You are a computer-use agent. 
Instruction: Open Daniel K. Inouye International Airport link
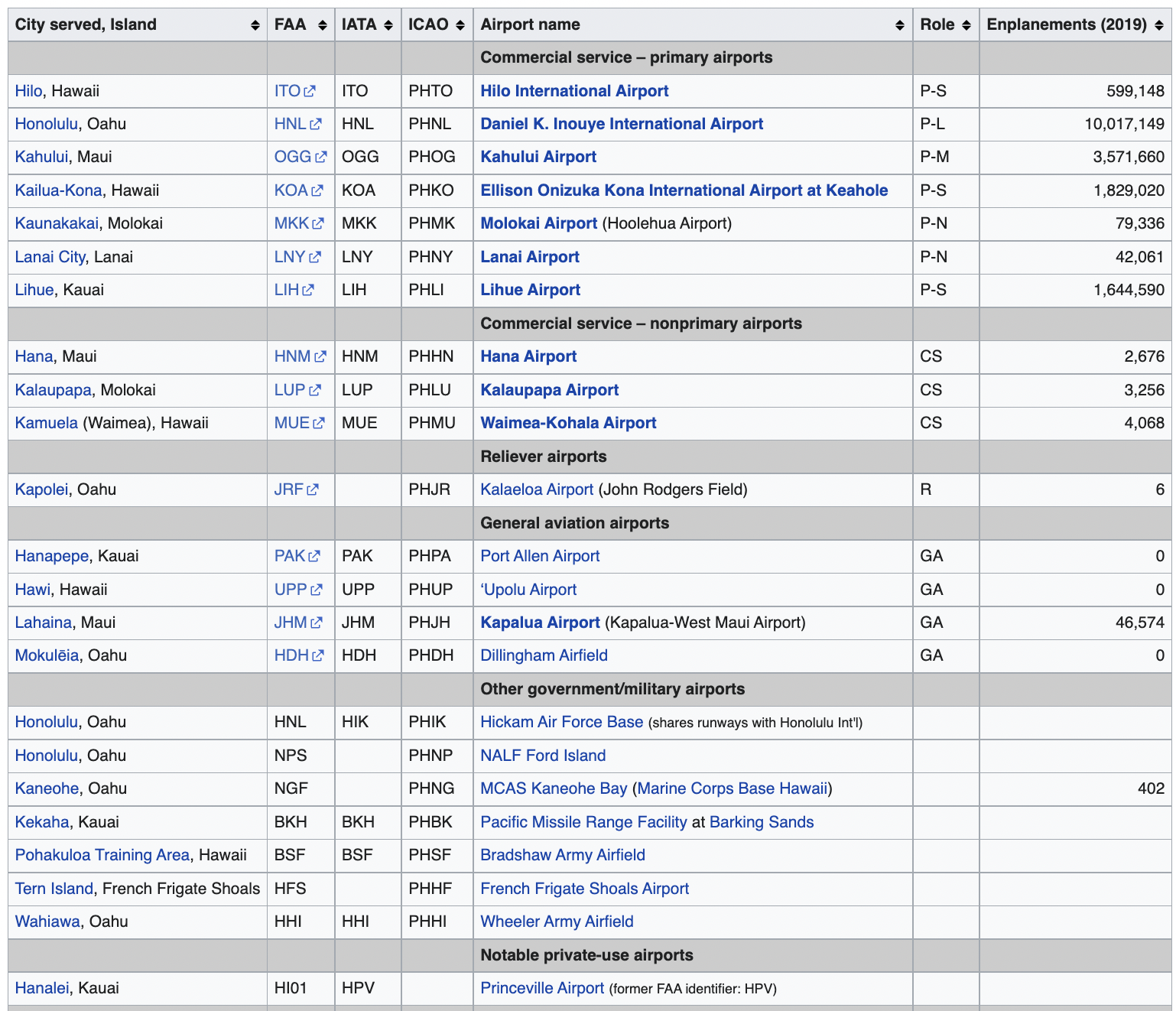[622, 124]
